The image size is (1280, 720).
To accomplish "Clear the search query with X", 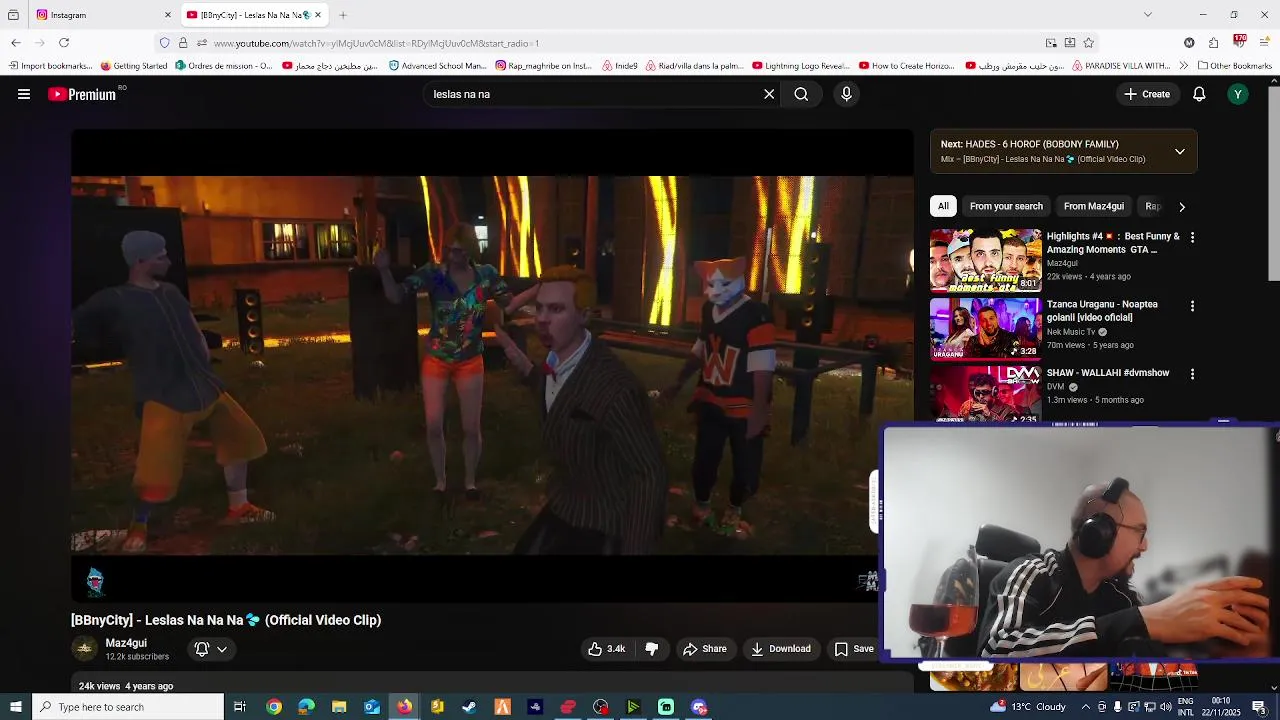I will coord(769,94).
